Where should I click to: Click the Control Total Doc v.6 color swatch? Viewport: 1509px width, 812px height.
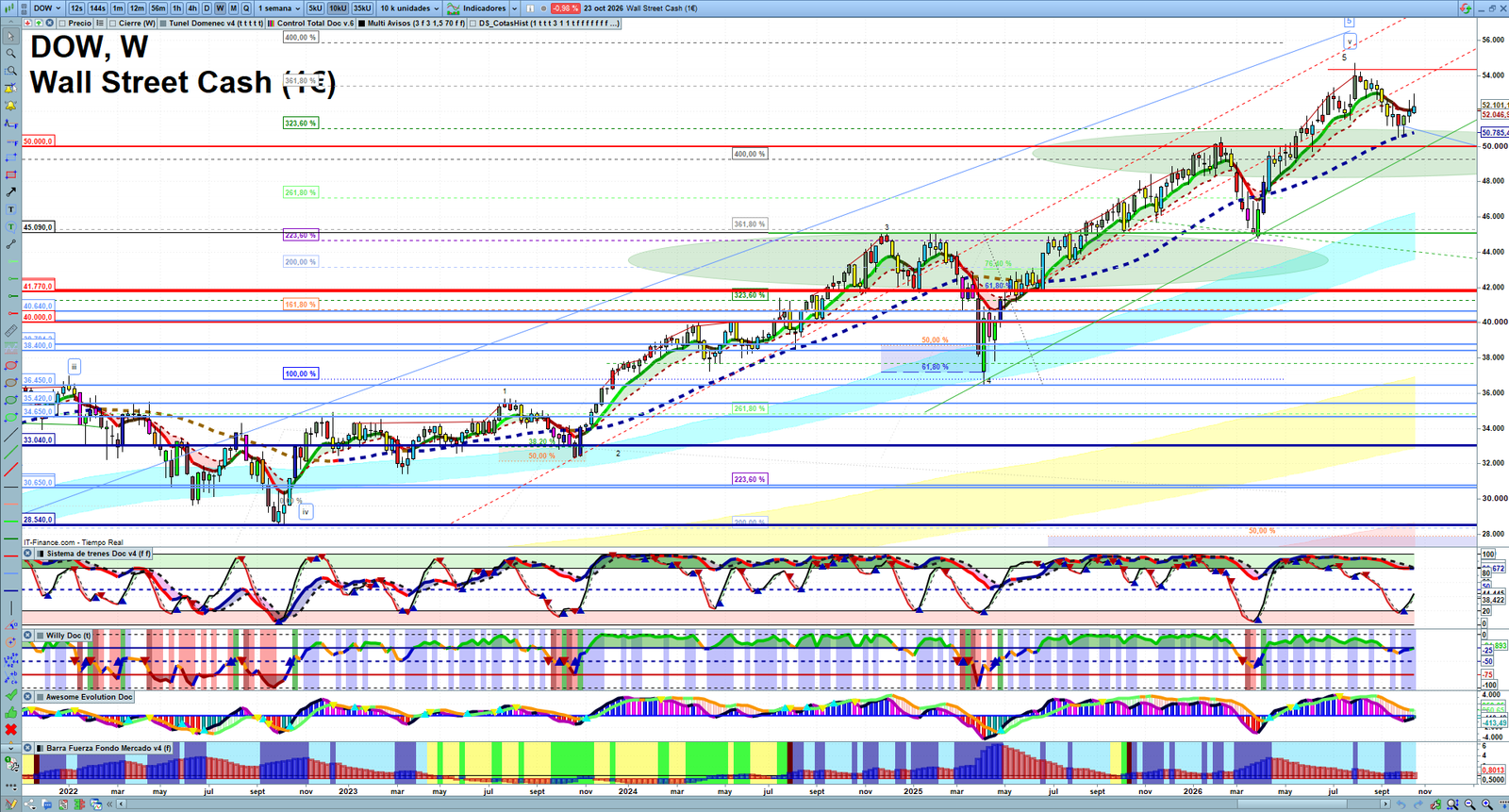point(271,23)
